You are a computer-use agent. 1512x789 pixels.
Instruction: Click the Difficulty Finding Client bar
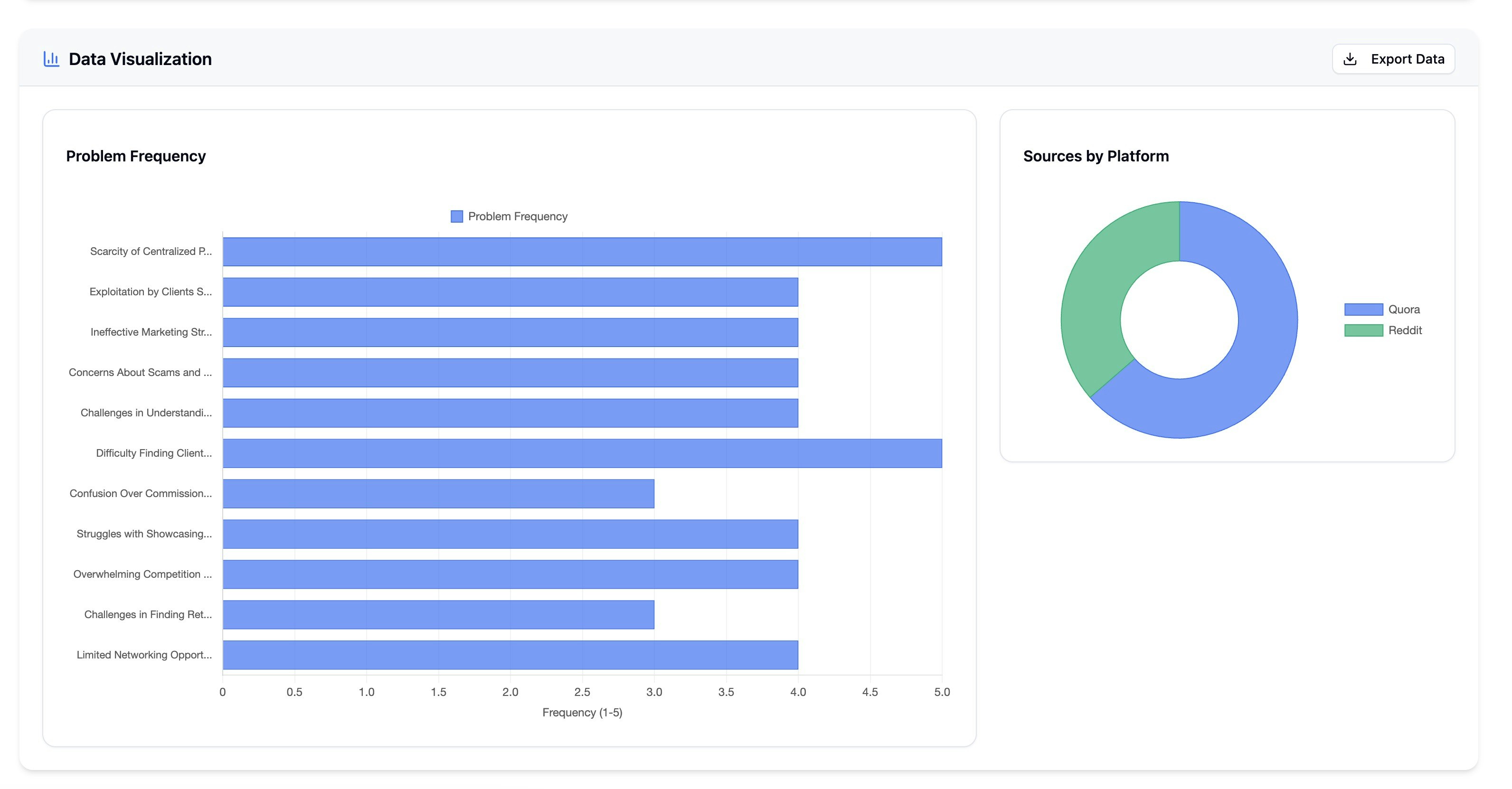click(x=581, y=453)
